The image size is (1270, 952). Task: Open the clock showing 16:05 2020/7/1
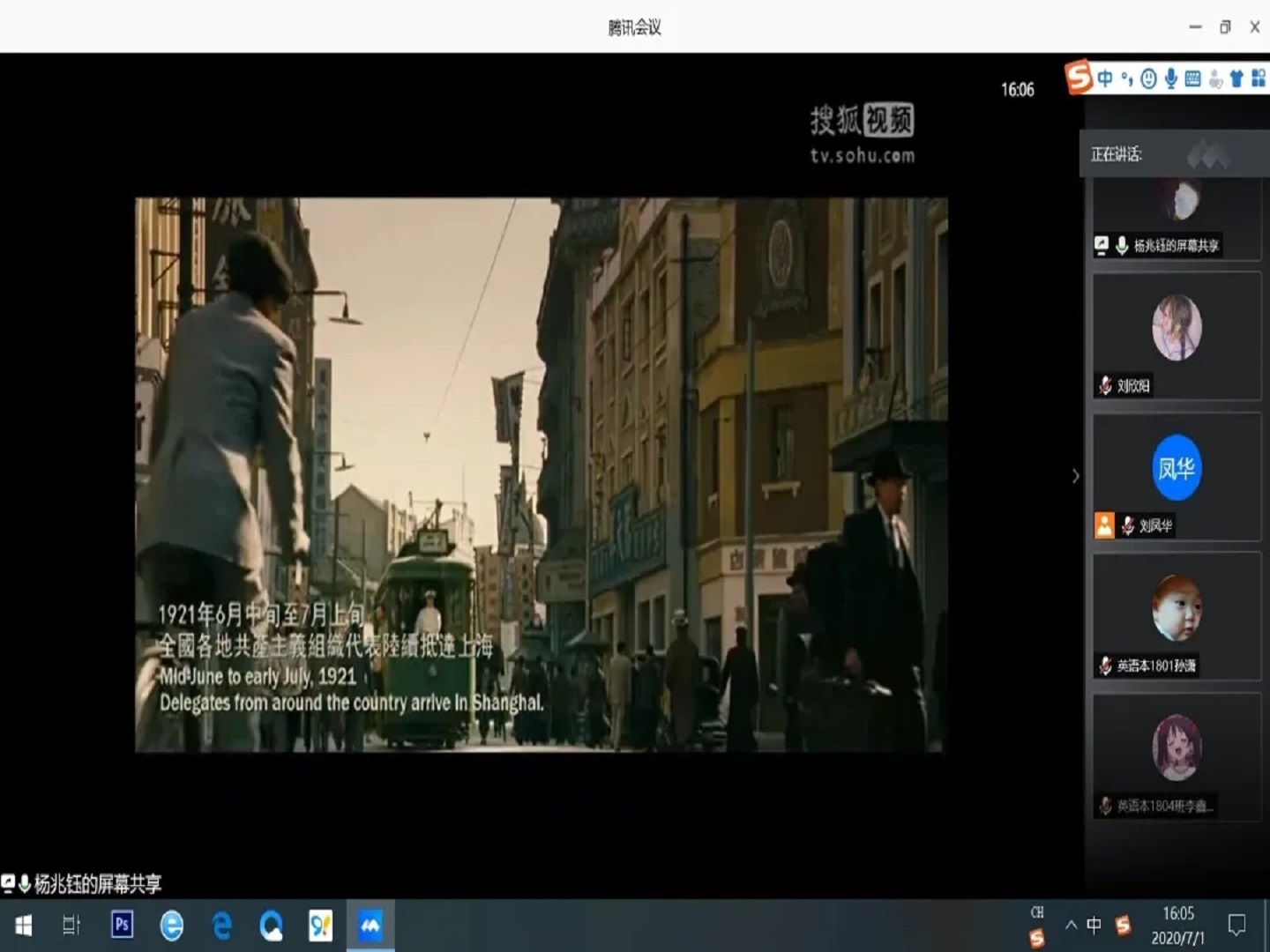[1177, 926]
